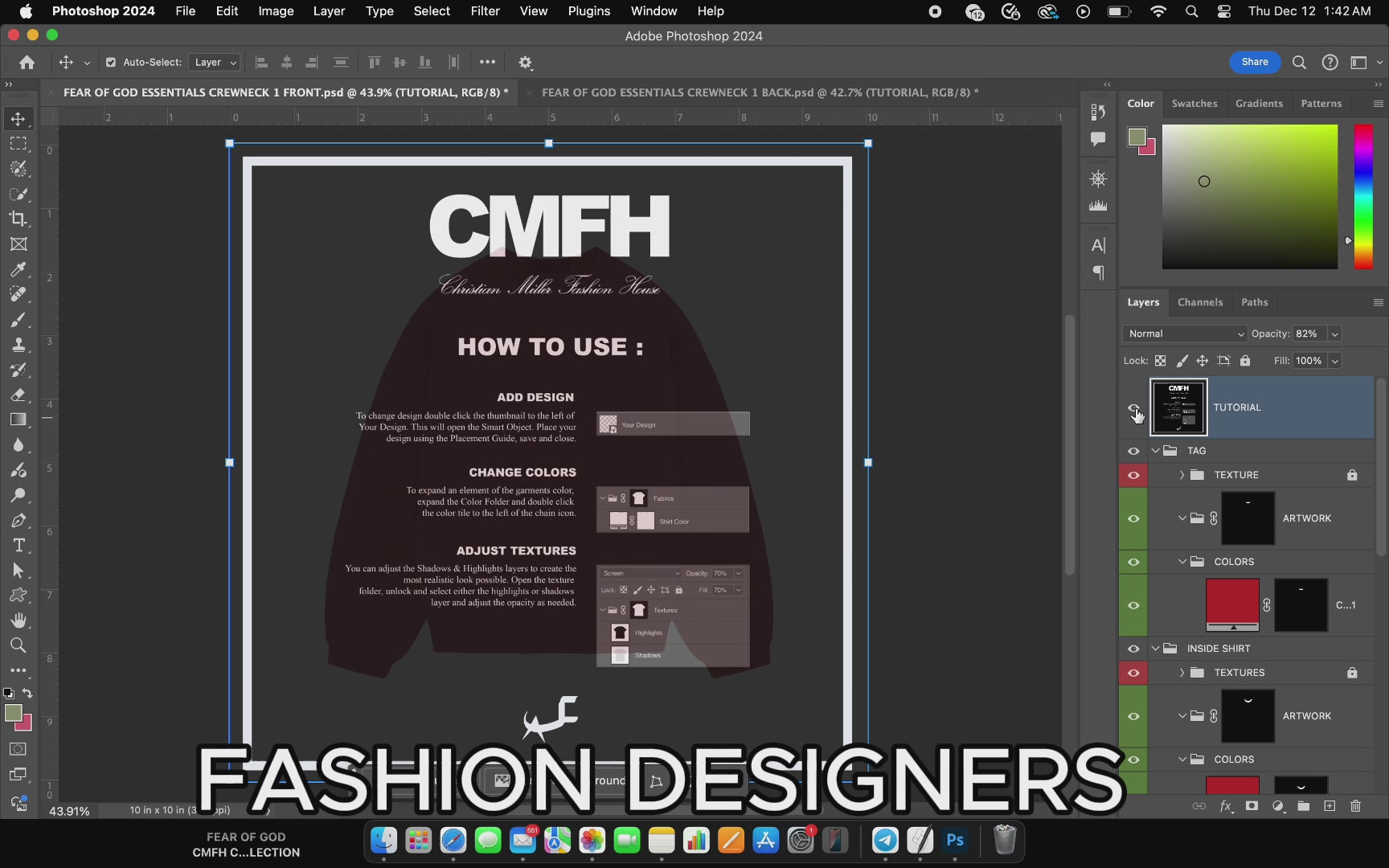Select the Eyedropper tool
Screen dimensions: 1389x868
coord(18,269)
